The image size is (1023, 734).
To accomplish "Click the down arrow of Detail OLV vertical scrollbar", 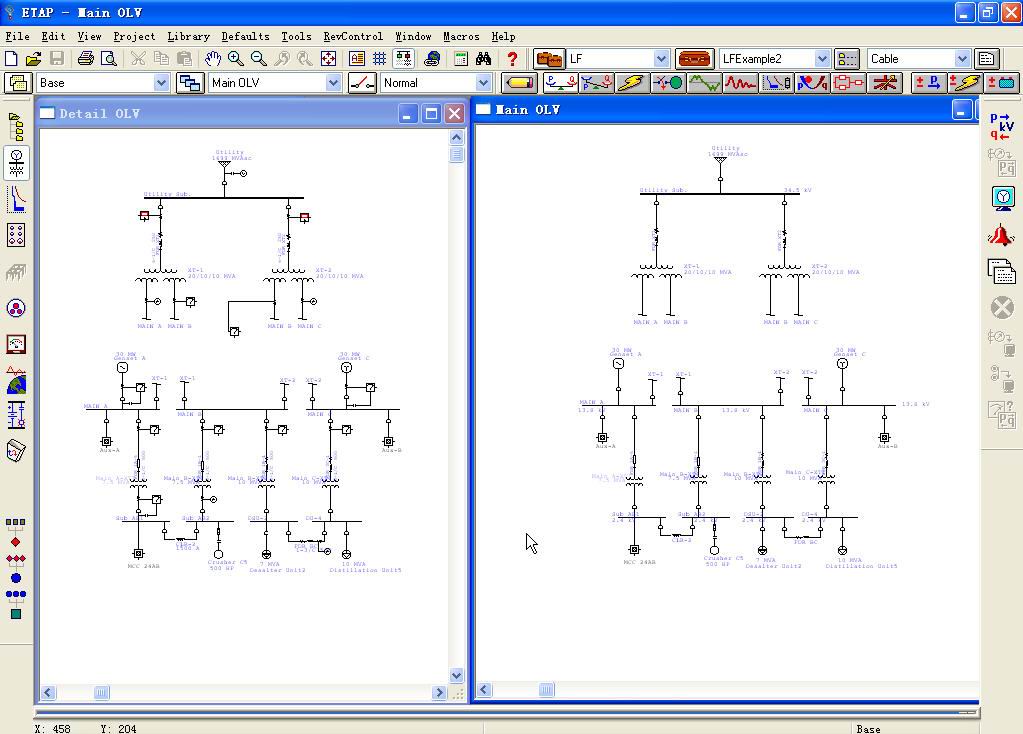I will click(x=457, y=675).
